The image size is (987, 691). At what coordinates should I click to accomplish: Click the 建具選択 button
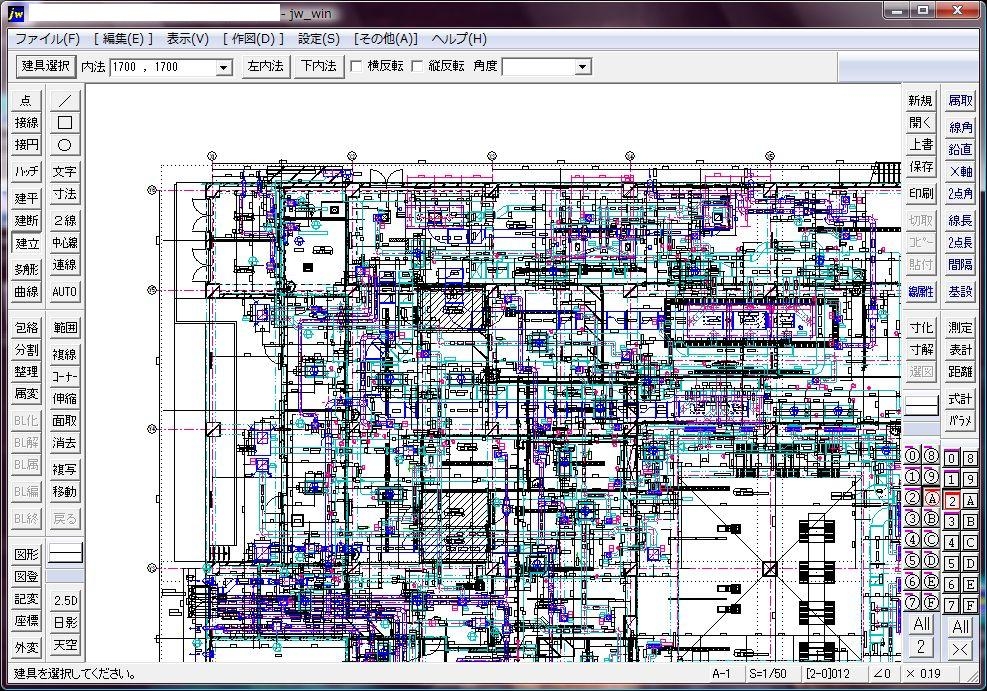pyautogui.click(x=46, y=66)
